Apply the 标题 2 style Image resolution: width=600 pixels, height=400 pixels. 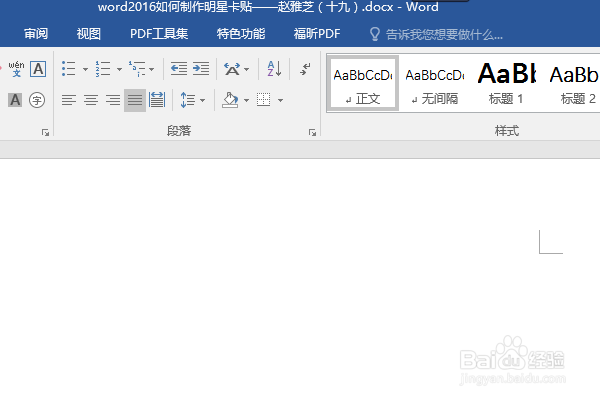pos(574,83)
